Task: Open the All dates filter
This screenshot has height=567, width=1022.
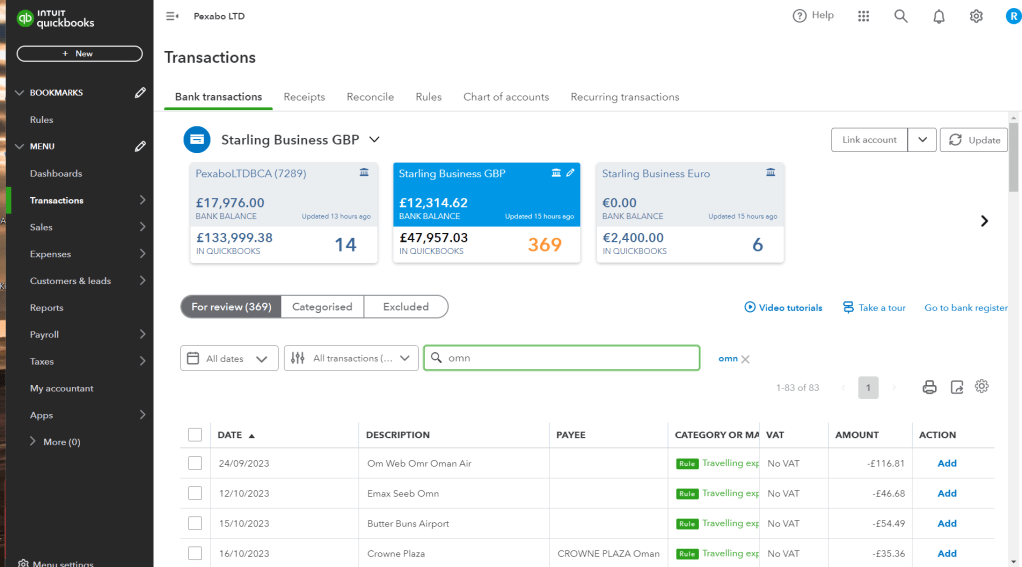Action: coord(229,358)
